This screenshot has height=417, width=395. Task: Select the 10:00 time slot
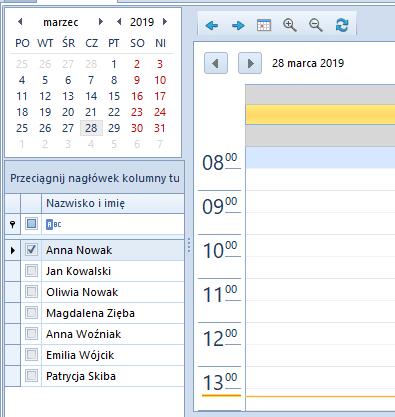pos(320,245)
